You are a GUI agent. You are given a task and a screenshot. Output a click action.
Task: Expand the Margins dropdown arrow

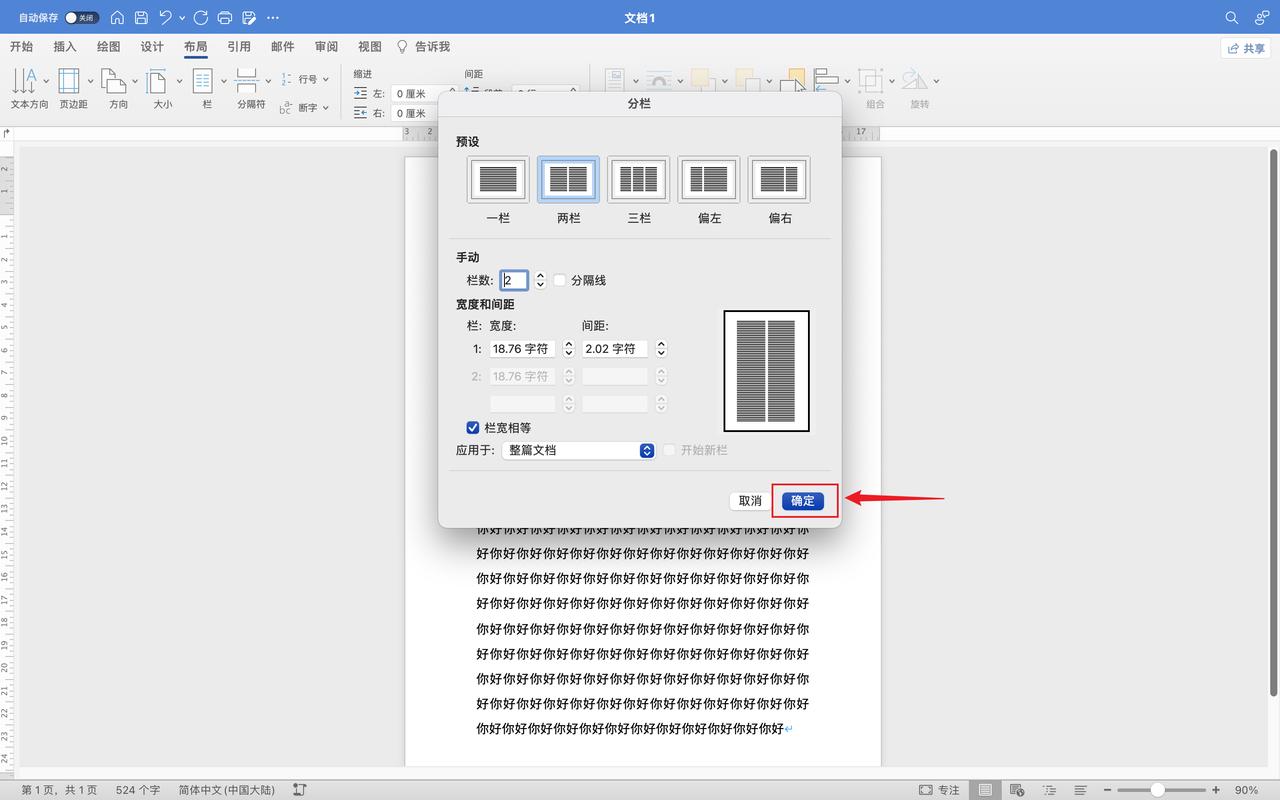tap(89, 80)
